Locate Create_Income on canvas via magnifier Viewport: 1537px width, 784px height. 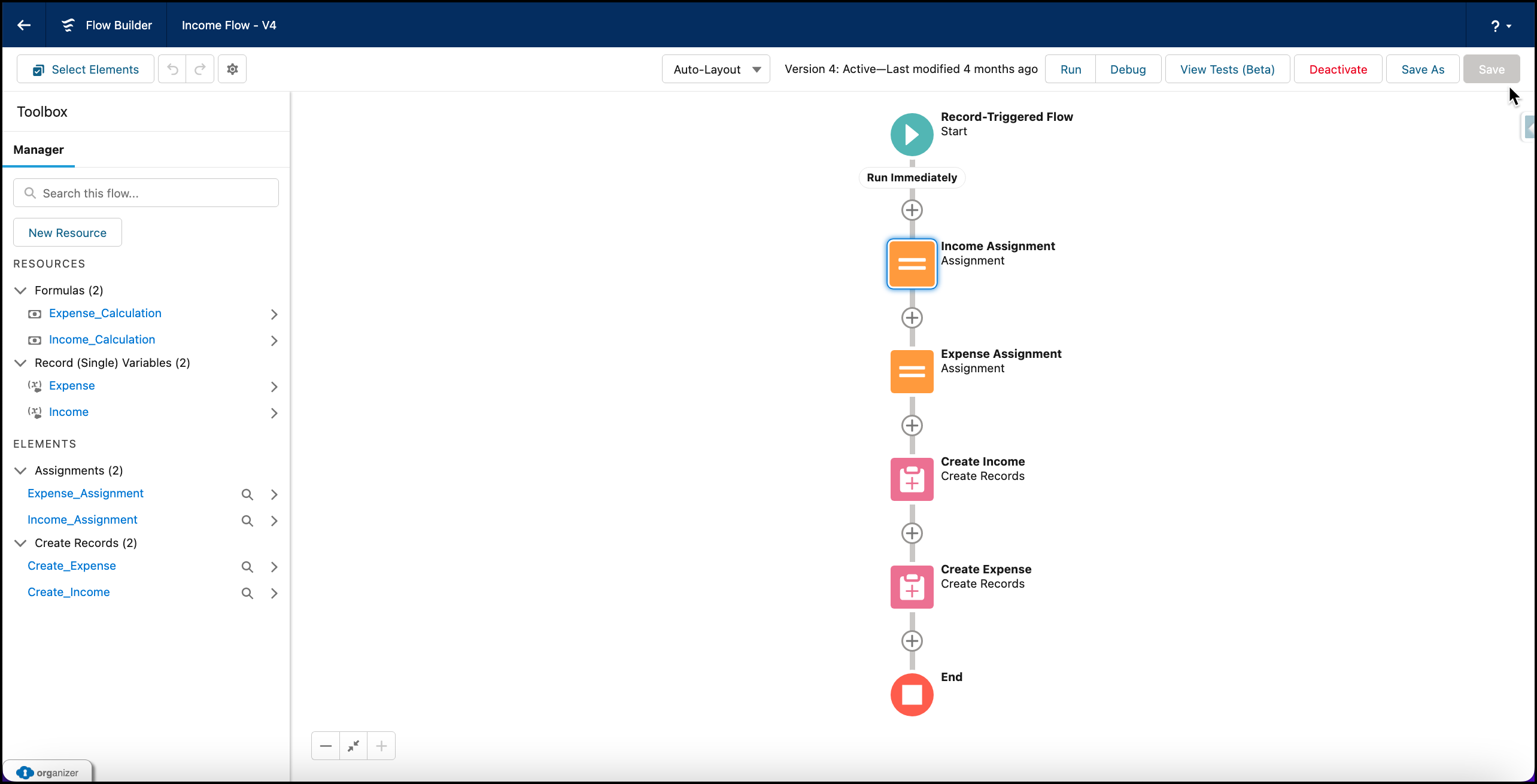pos(247,593)
